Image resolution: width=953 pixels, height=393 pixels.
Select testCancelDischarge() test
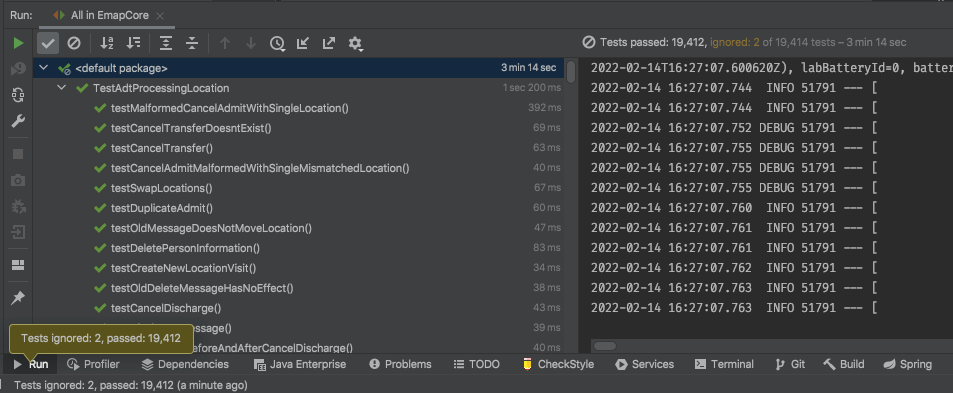point(298,308)
